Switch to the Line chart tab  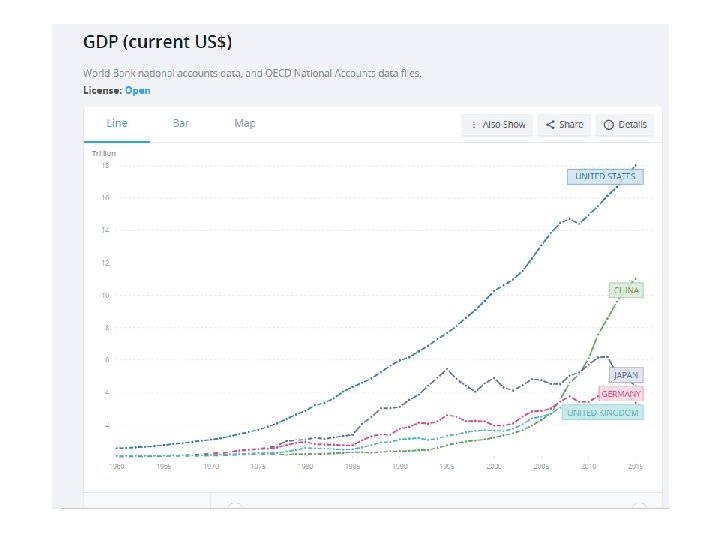(x=117, y=123)
